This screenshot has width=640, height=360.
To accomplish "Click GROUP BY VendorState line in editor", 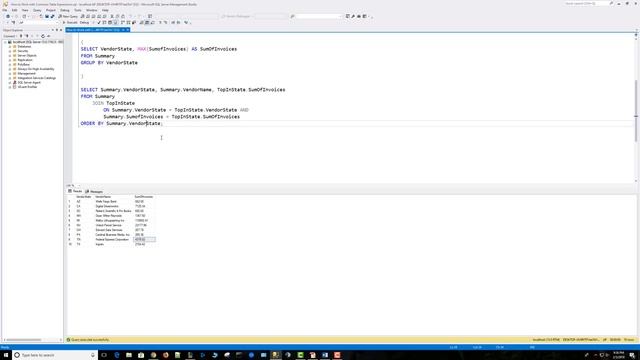I will tap(109, 63).
